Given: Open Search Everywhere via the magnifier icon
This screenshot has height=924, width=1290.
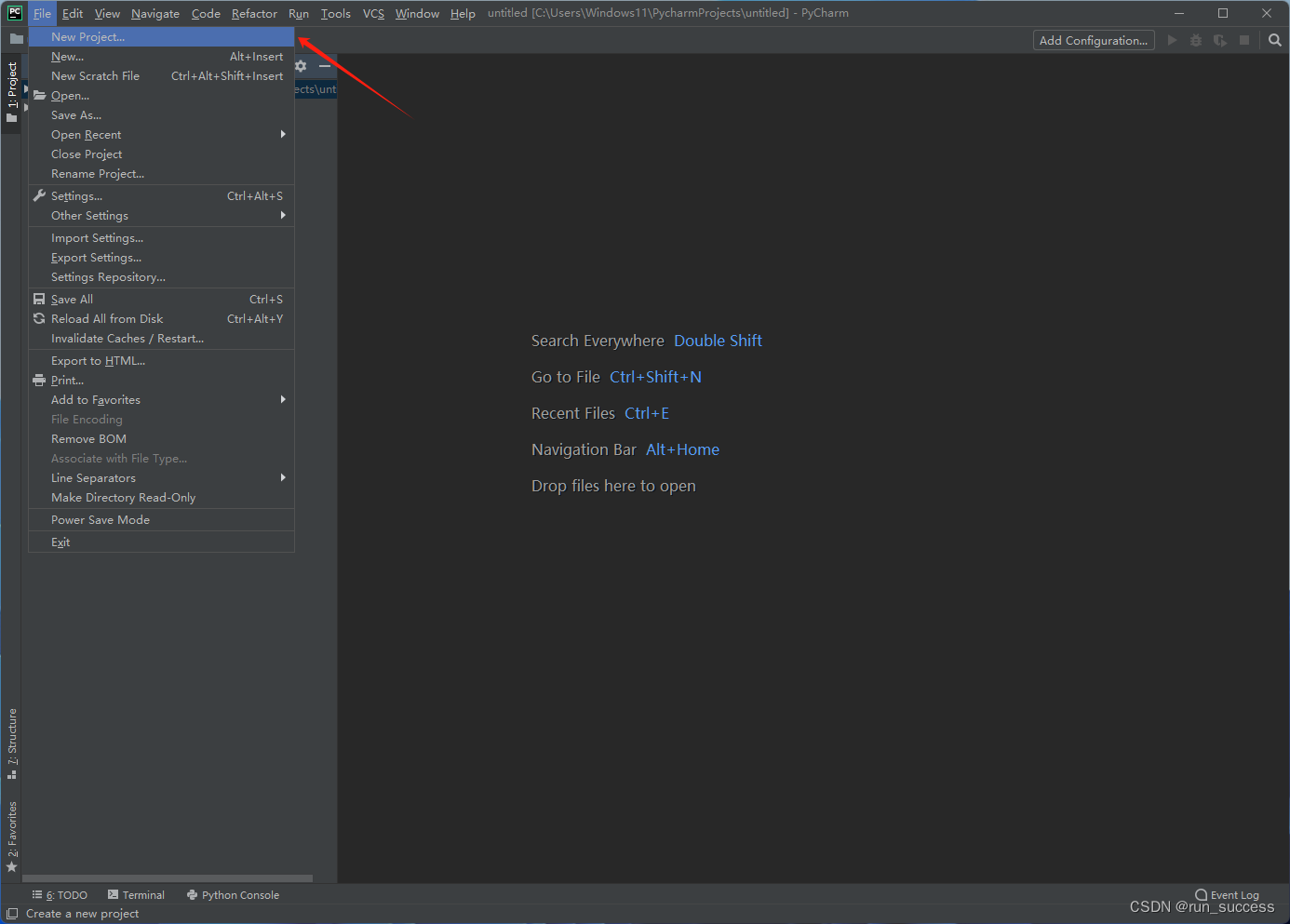Looking at the screenshot, I should (1275, 40).
